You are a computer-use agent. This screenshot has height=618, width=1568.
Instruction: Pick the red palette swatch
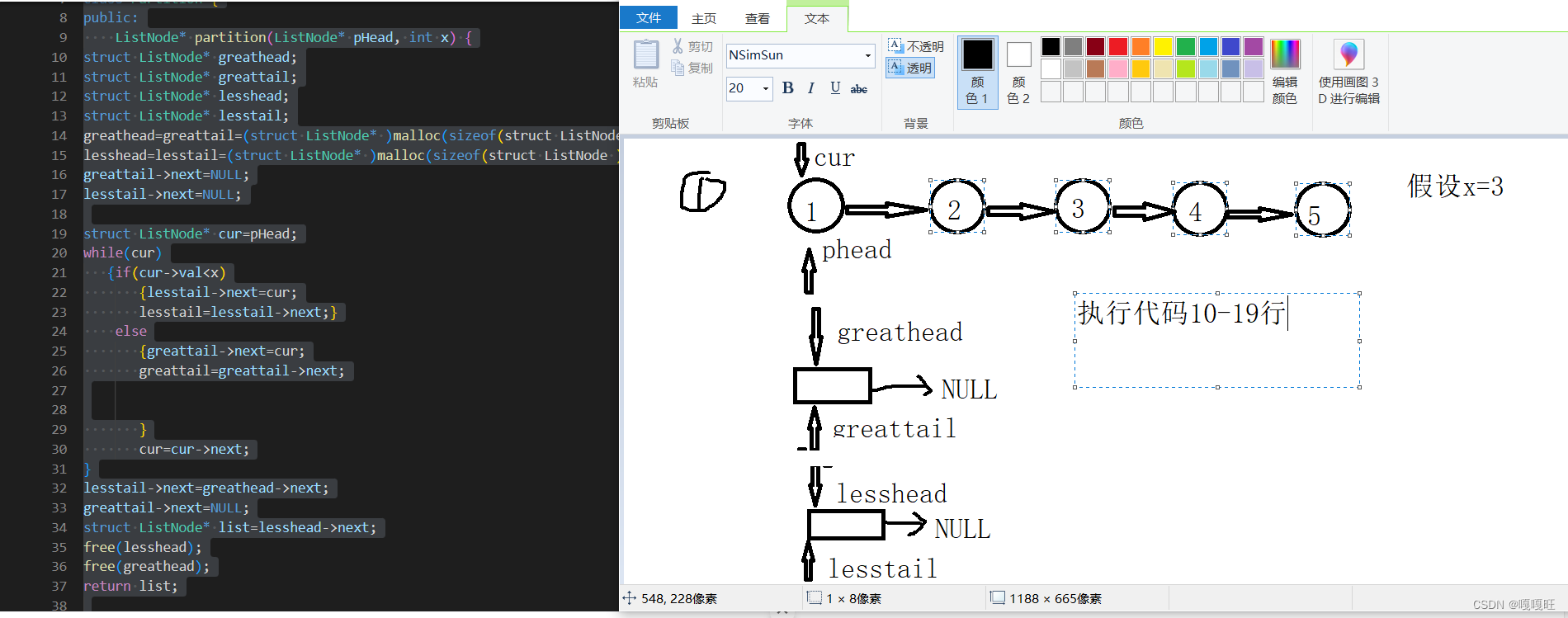1118,46
